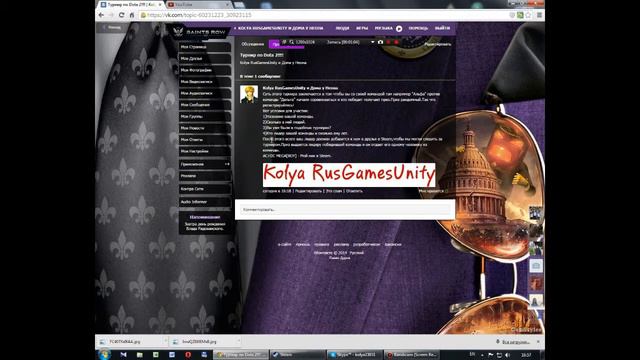Open Контра Сити in the sidebar
The height and width of the screenshot is (360, 640).
coord(205,189)
